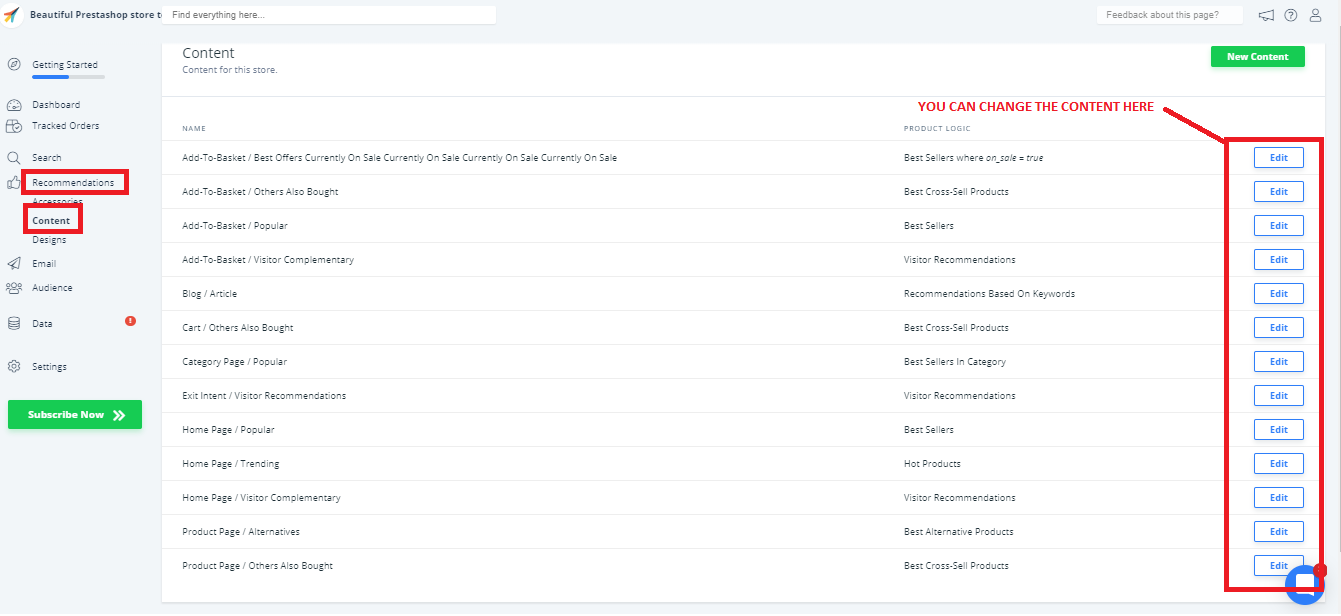Select the Designs submenu item

click(x=49, y=240)
